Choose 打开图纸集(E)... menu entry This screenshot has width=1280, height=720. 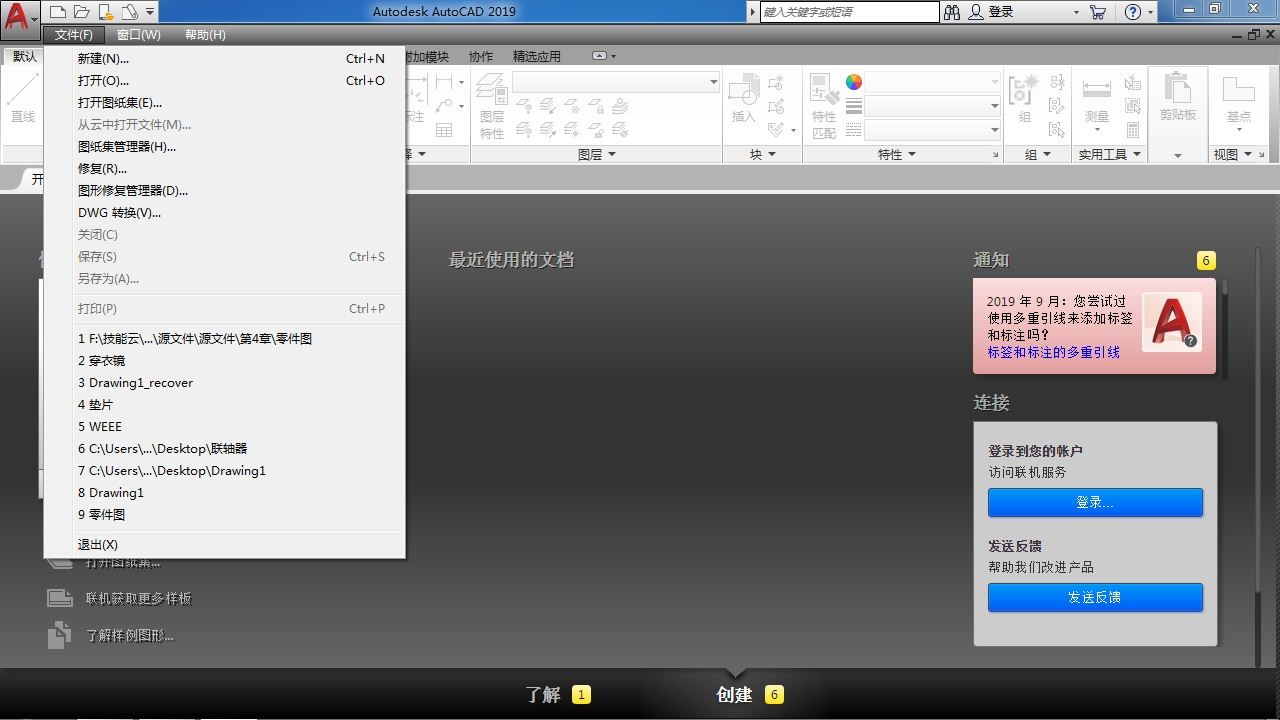(x=224, y=103)
